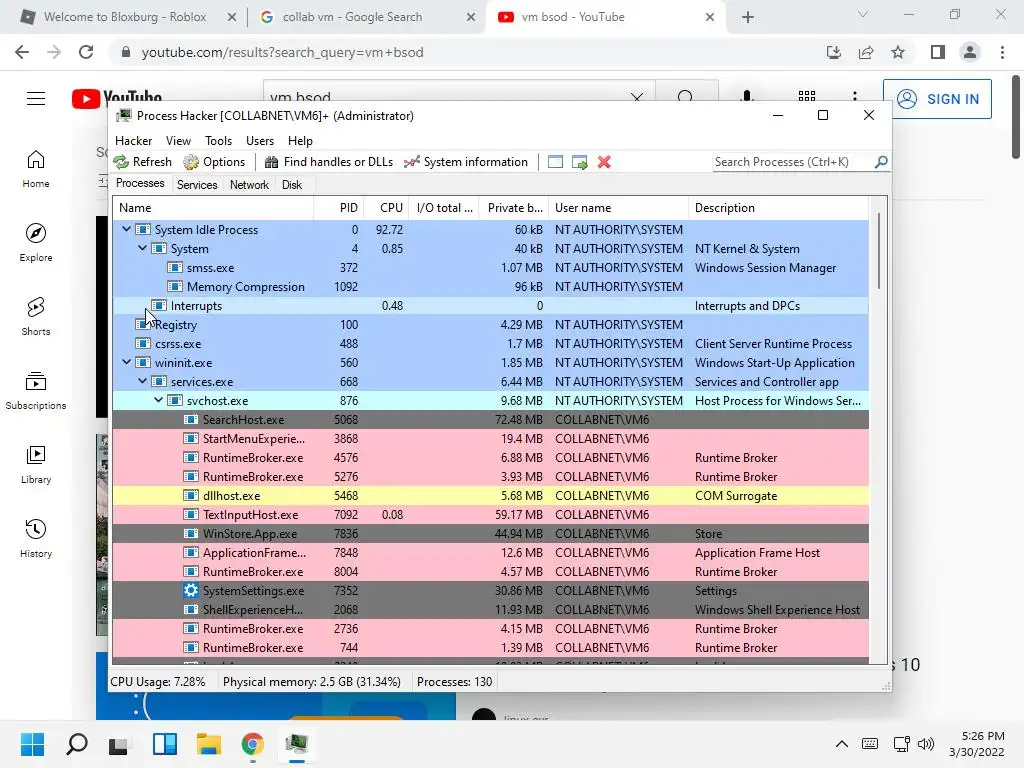The height and width of the screenshot is (768, 1024).
Task: Click the YouTube apps grid icon
Action: [x=807, y=97]
